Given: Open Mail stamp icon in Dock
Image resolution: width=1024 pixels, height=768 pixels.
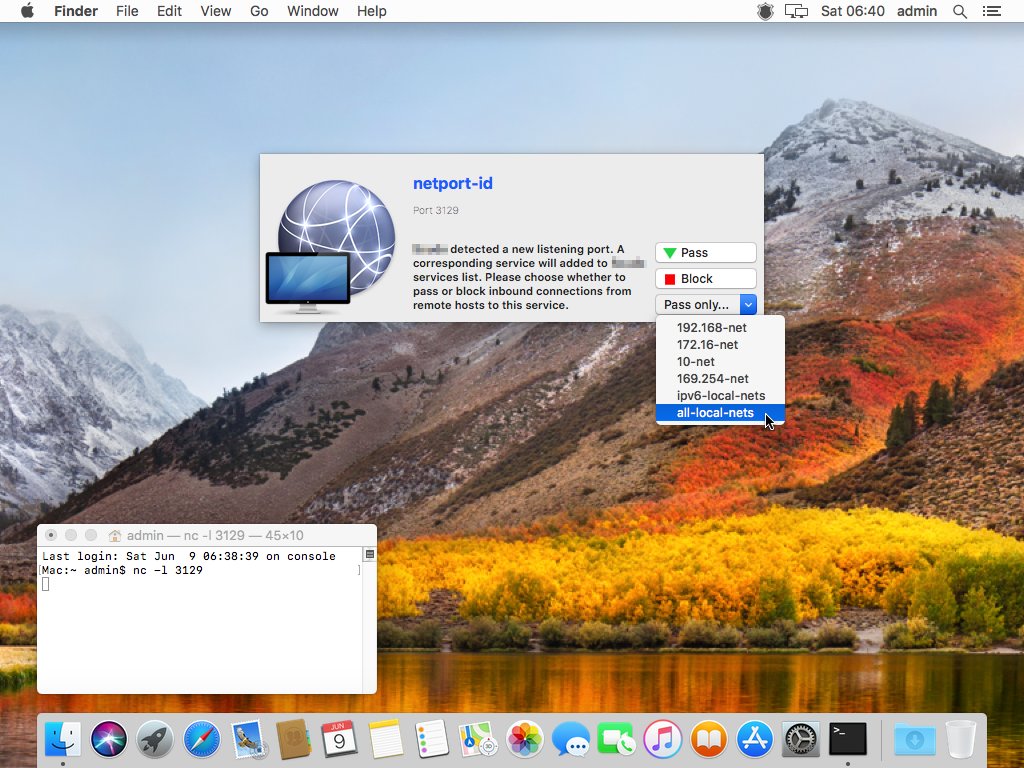Looking at the screenshot, I should point(248,739).
